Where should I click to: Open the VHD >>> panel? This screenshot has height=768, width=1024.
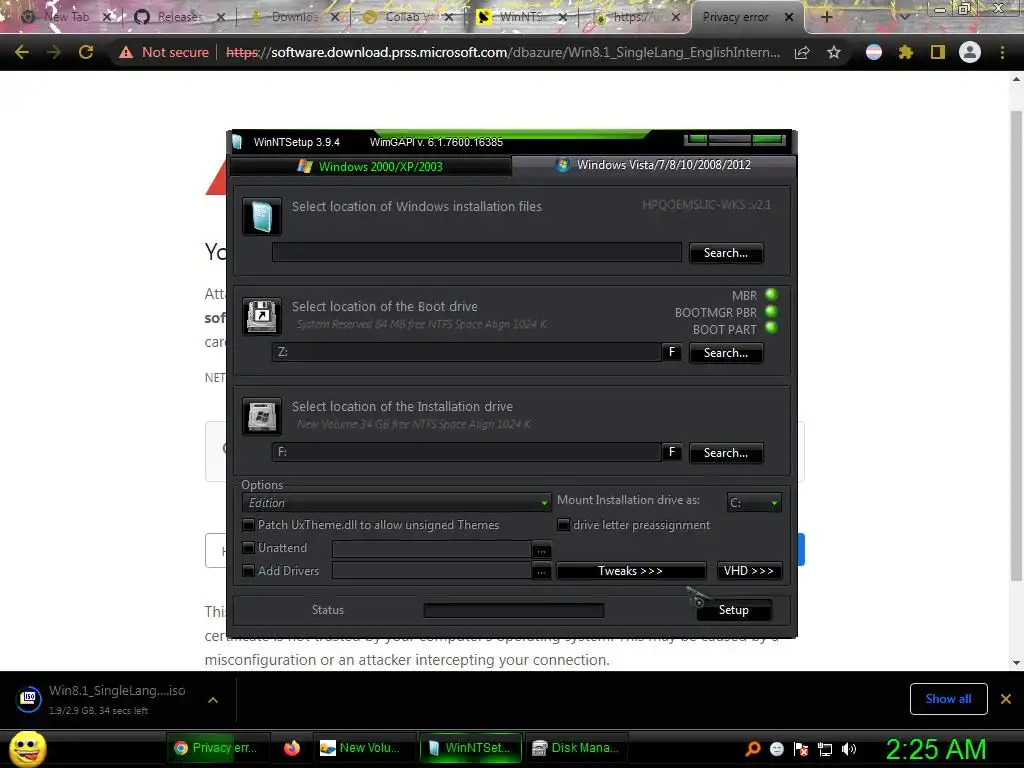click(x=748, y=571)
